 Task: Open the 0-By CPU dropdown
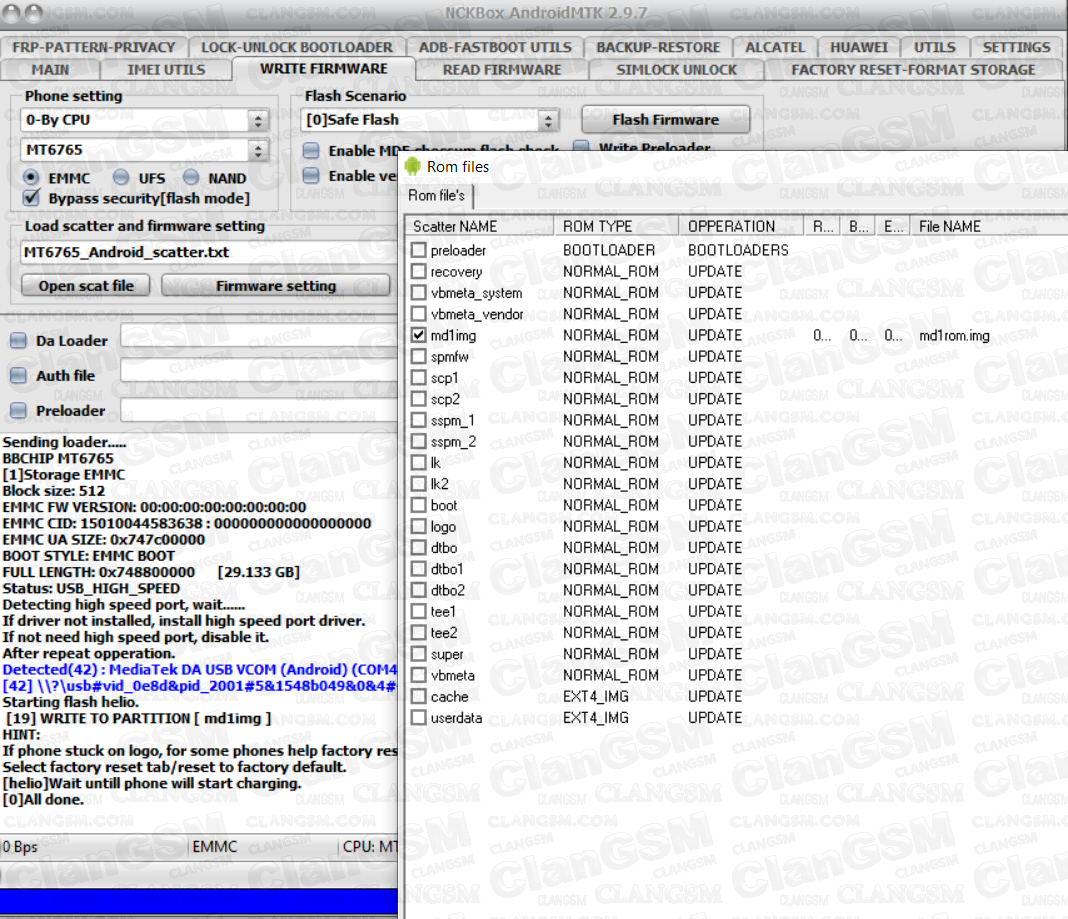click(x=259, y=120)
